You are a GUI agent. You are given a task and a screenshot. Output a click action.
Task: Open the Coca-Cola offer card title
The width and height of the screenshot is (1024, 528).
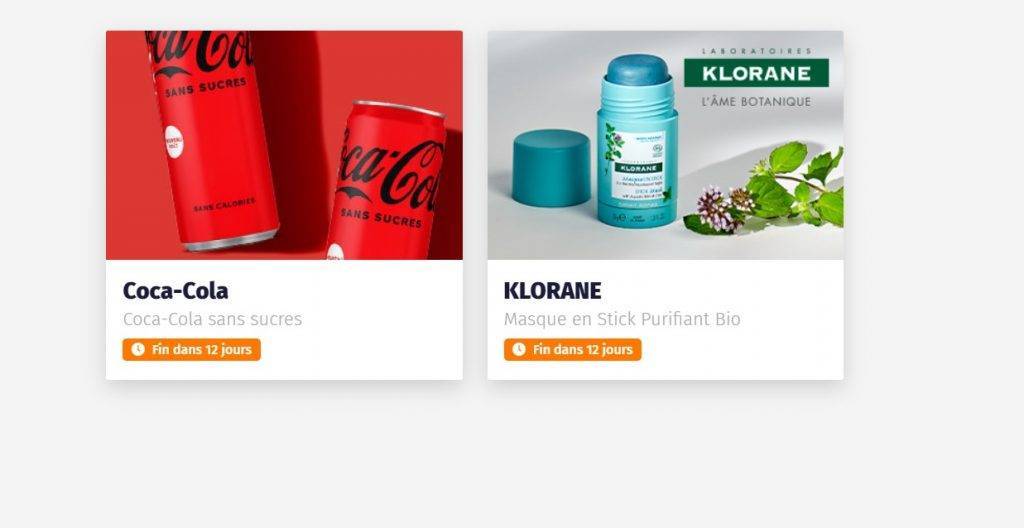176,291
